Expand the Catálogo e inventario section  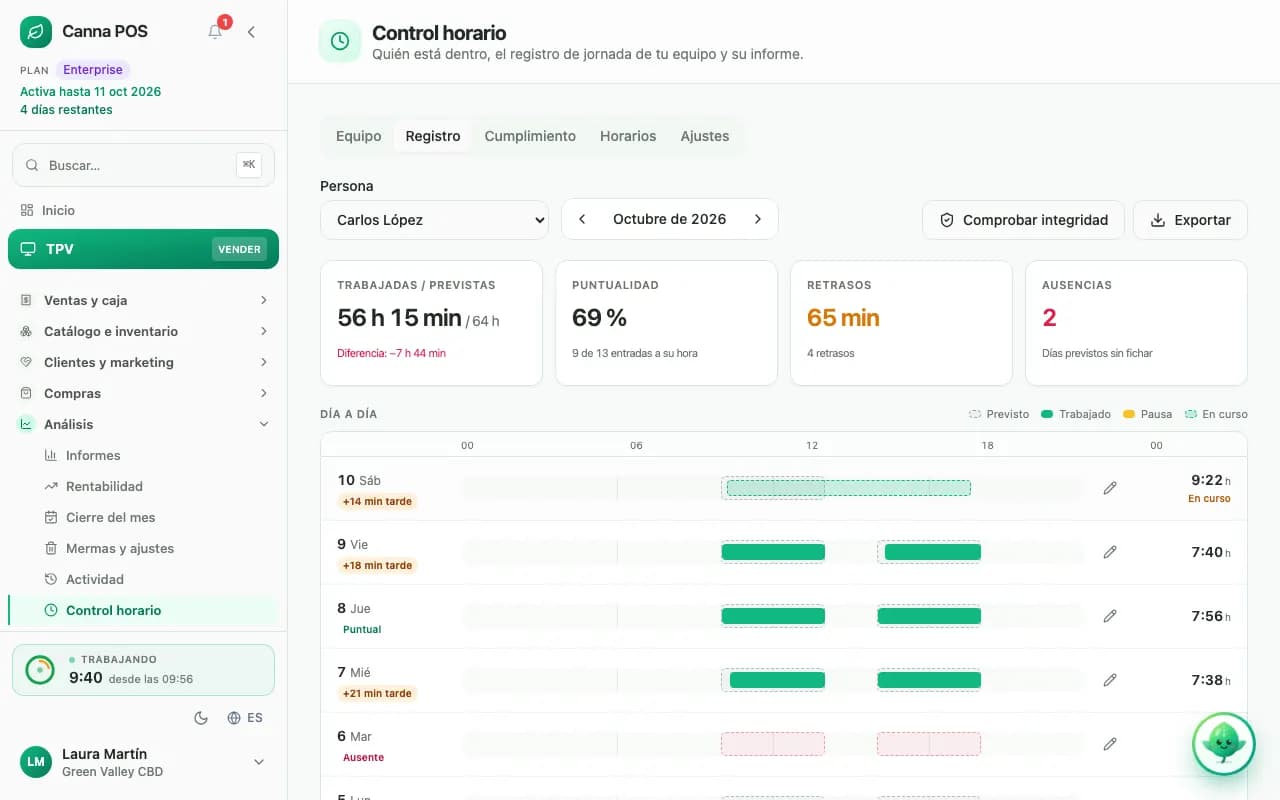point(143,331)
